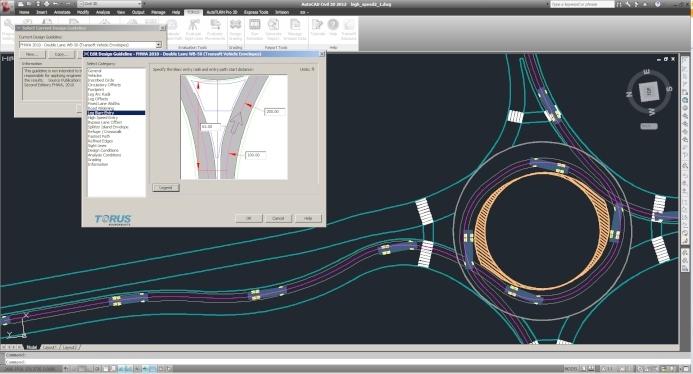Viewport: 693px width, 374px height.
Task: Select the Leg Offsets category
Action: pos(98,99)
